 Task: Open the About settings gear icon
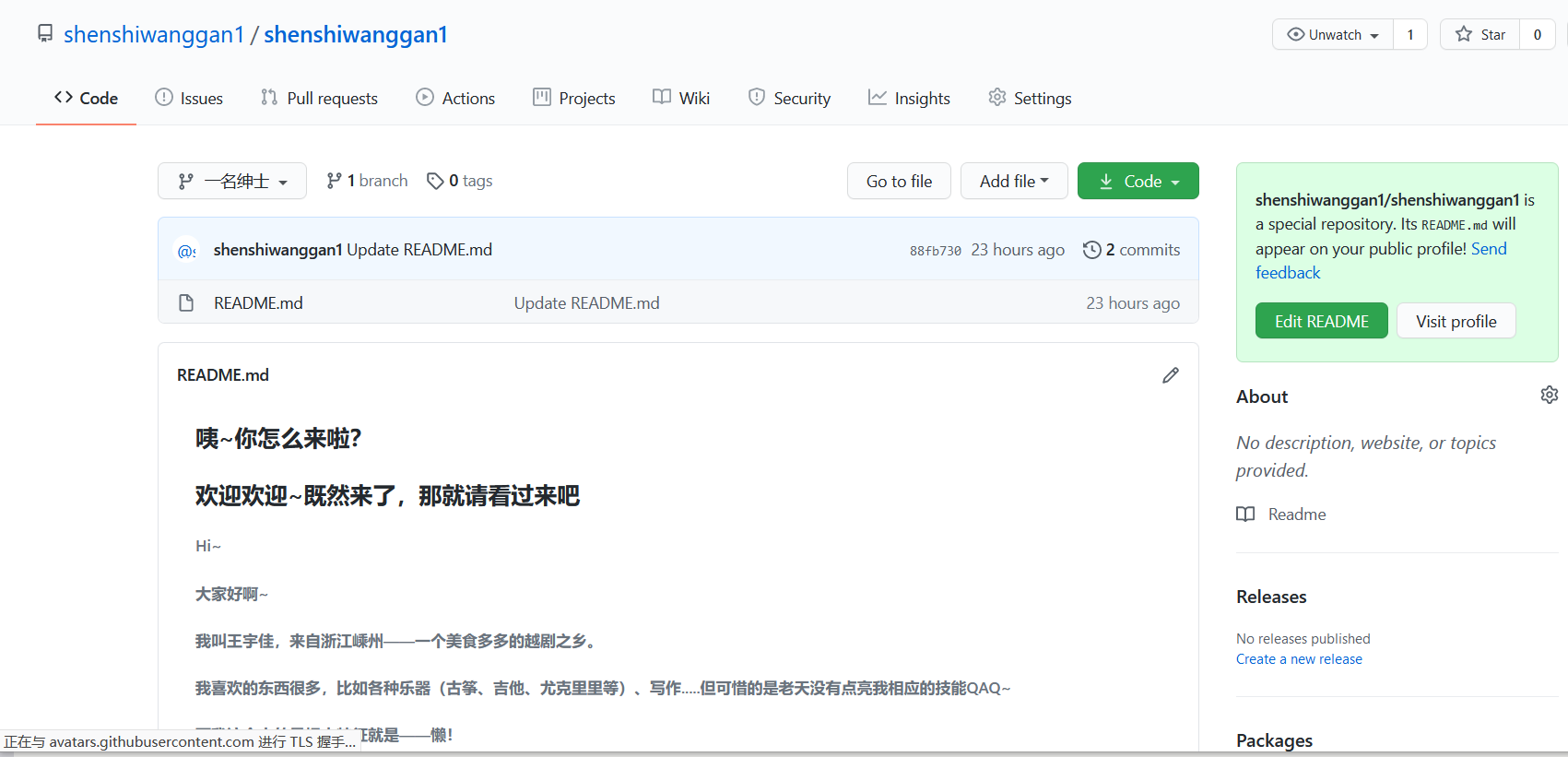1550,395
